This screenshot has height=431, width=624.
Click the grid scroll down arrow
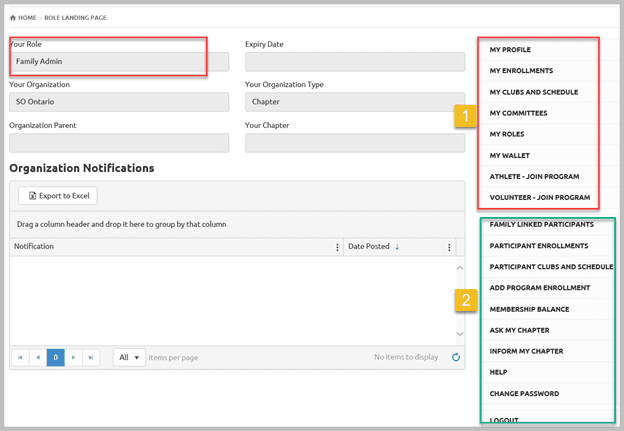point(460,334)
